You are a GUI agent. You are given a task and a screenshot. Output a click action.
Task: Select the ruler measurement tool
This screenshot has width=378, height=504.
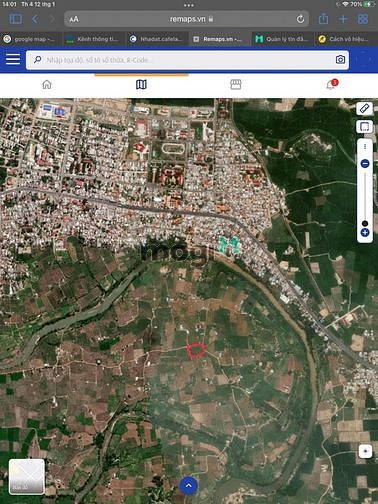[365, 109]
